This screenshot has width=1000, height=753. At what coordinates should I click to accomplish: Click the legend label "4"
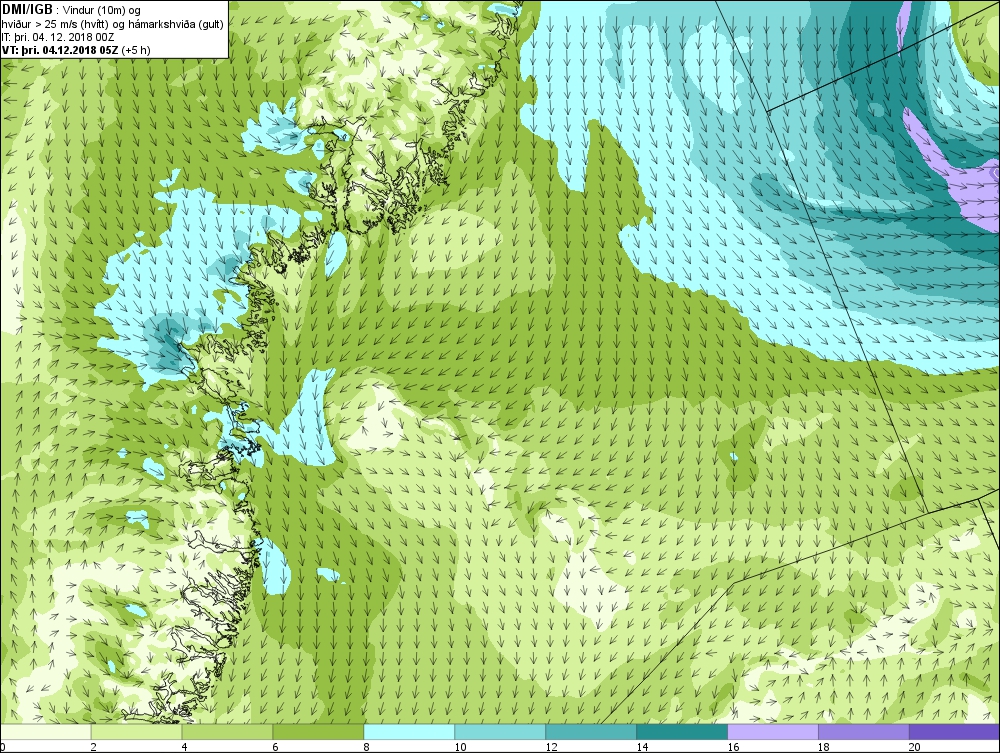tap(184, 747)
